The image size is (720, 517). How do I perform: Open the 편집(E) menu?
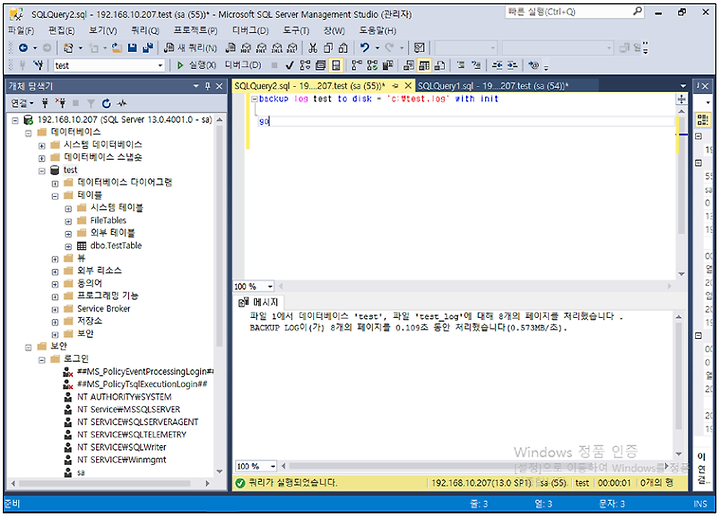pyautogui.click(x=62, y=31)
